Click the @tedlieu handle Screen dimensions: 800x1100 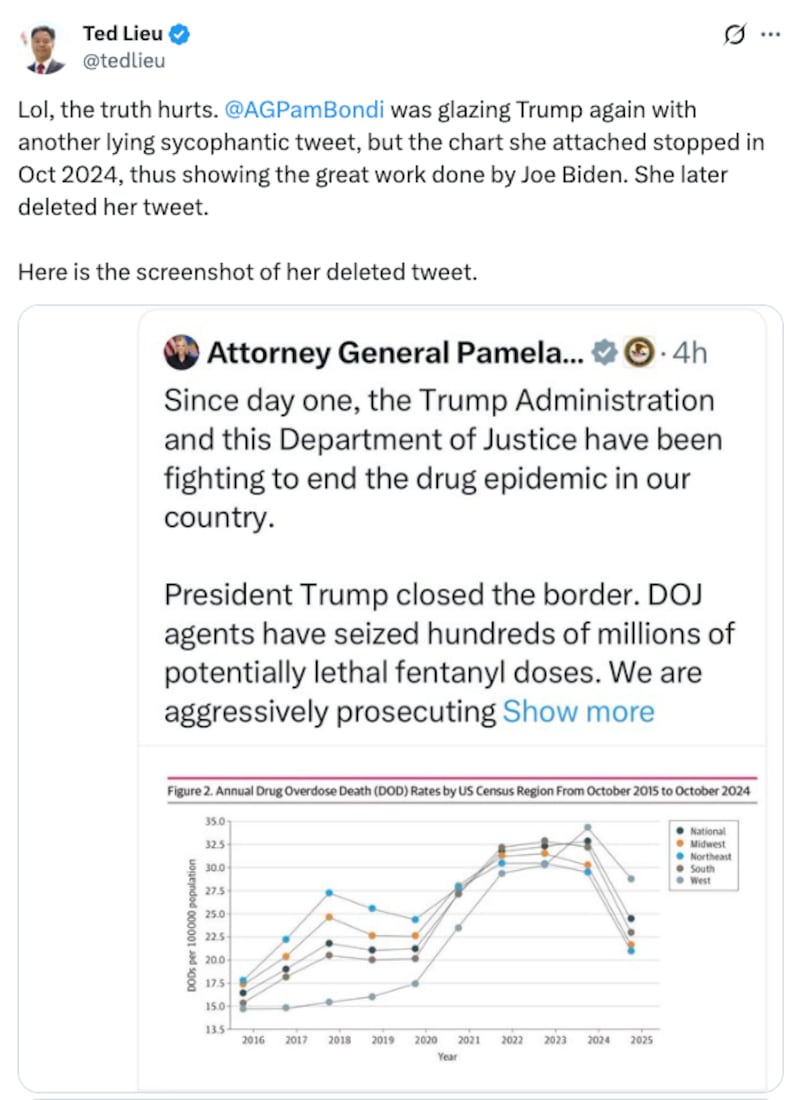(124, 60)
